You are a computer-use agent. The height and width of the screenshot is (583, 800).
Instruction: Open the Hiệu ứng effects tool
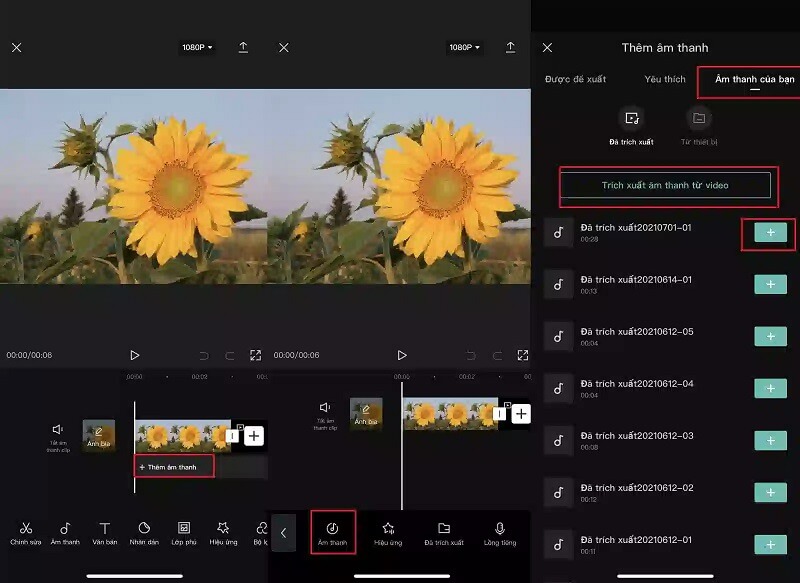click(x=221, y=527)
